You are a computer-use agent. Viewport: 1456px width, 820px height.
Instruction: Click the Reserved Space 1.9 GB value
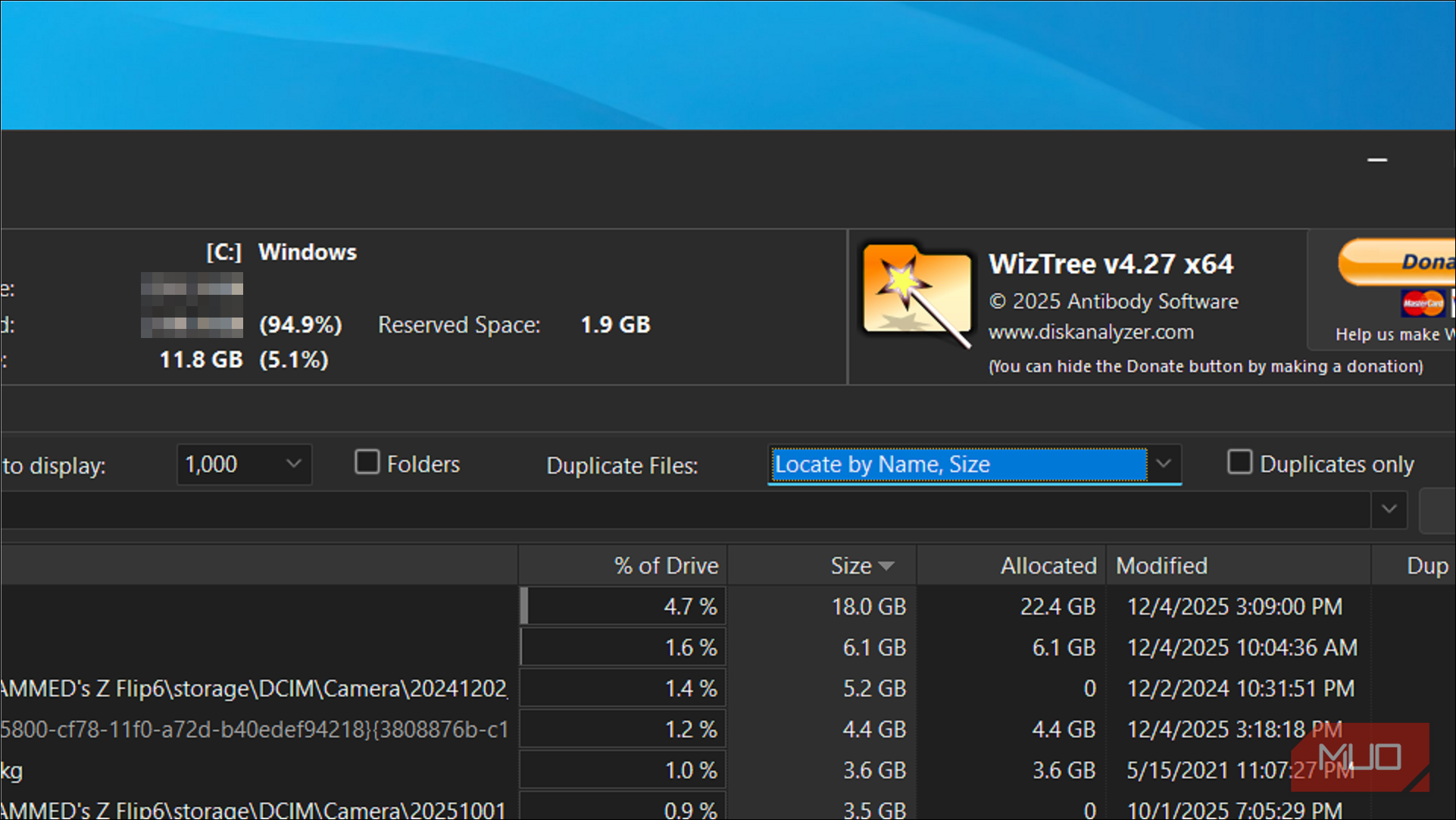pyautogui.click(x=615, y=324)
